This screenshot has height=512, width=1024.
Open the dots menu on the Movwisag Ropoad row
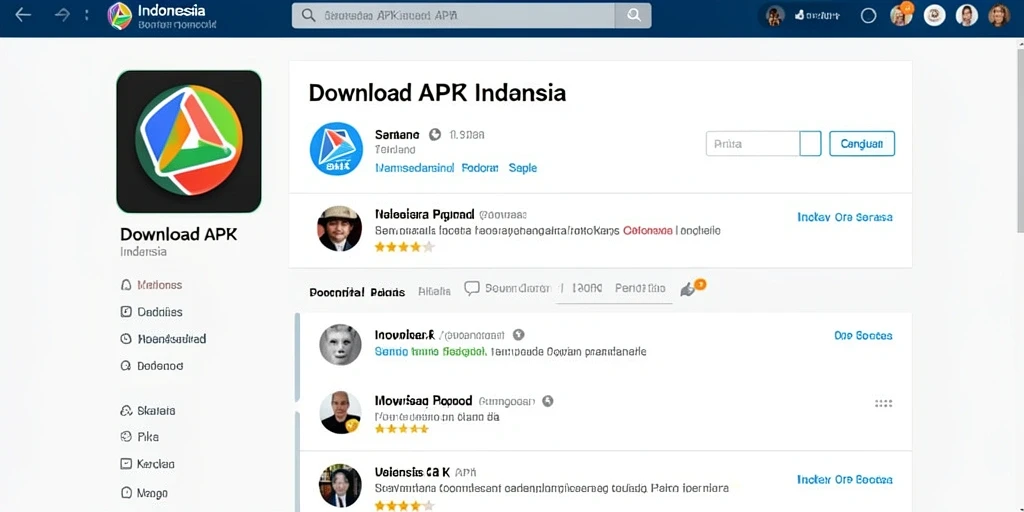point(884,404)
